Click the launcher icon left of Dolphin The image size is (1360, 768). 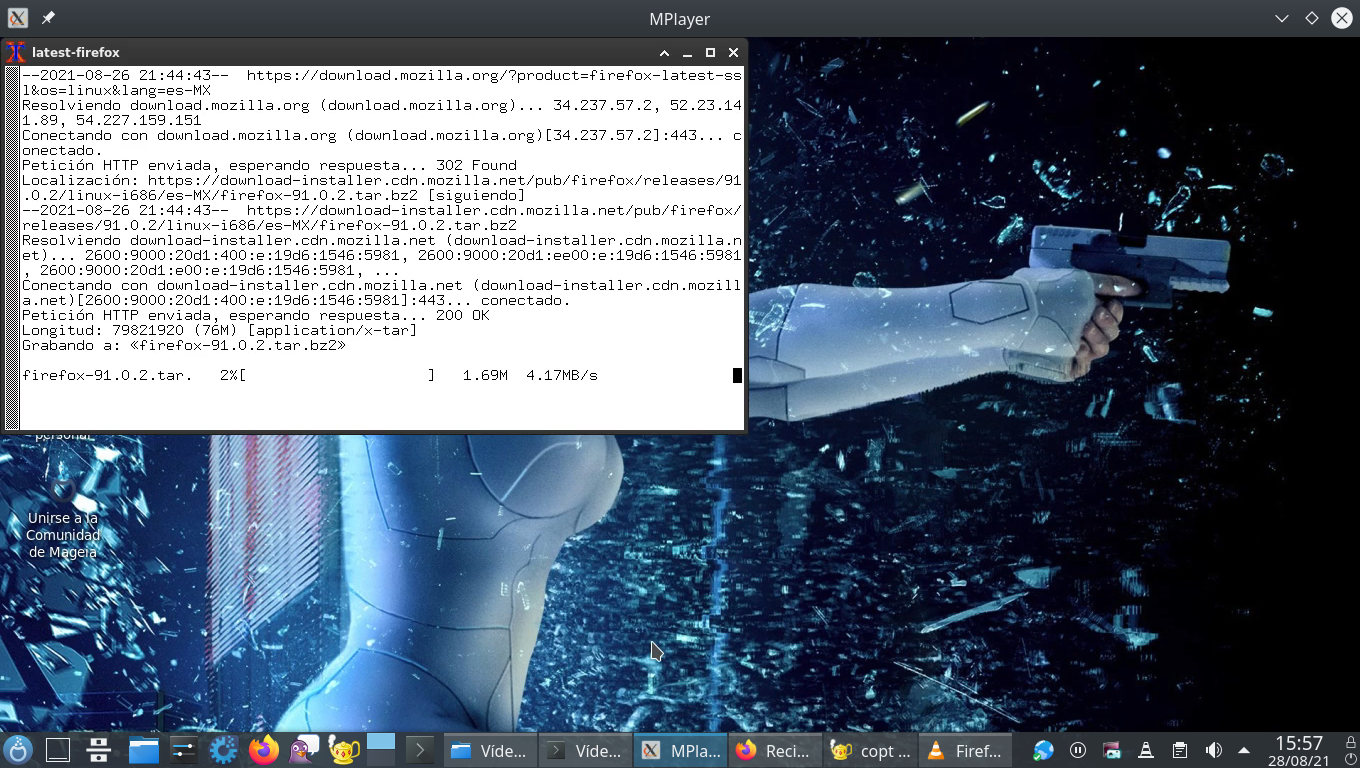(98, 750)
